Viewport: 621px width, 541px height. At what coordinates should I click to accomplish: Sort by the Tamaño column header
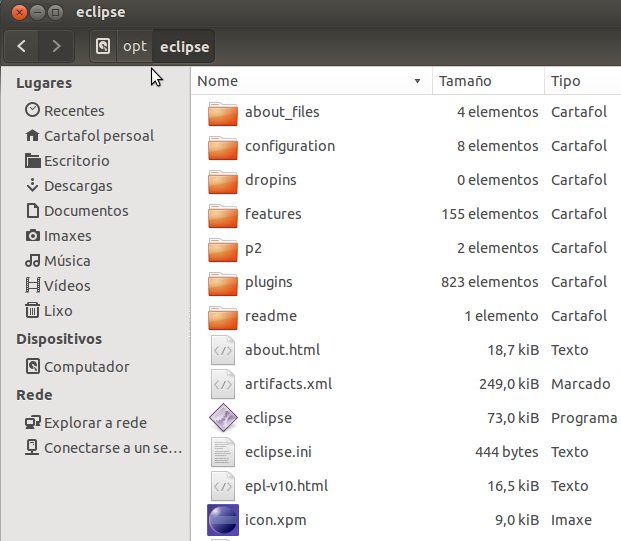click(488, 81)
